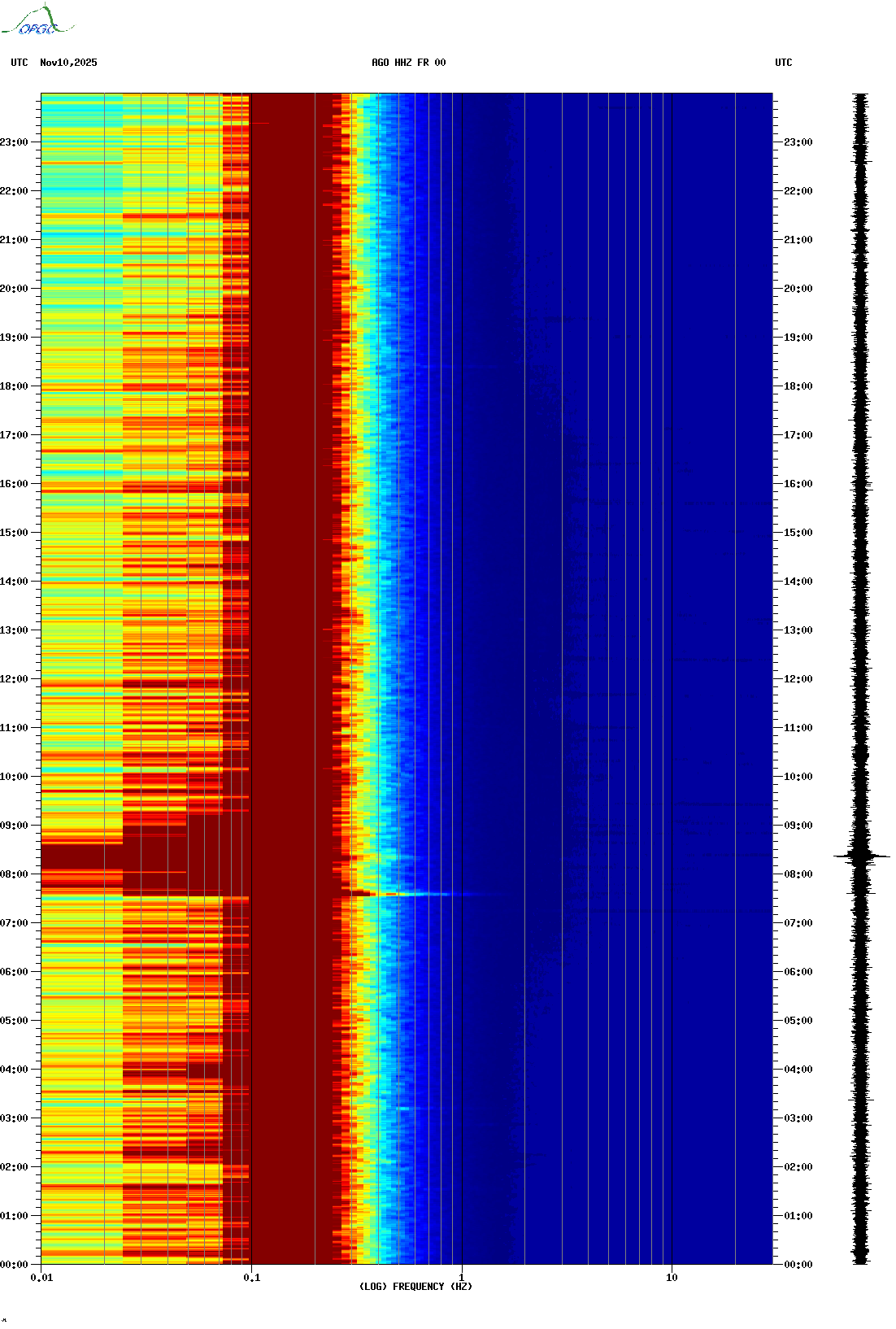Click the station title AGO HHZ FR 00
This screenshot has height=1329, width=896.
point(408,63)
